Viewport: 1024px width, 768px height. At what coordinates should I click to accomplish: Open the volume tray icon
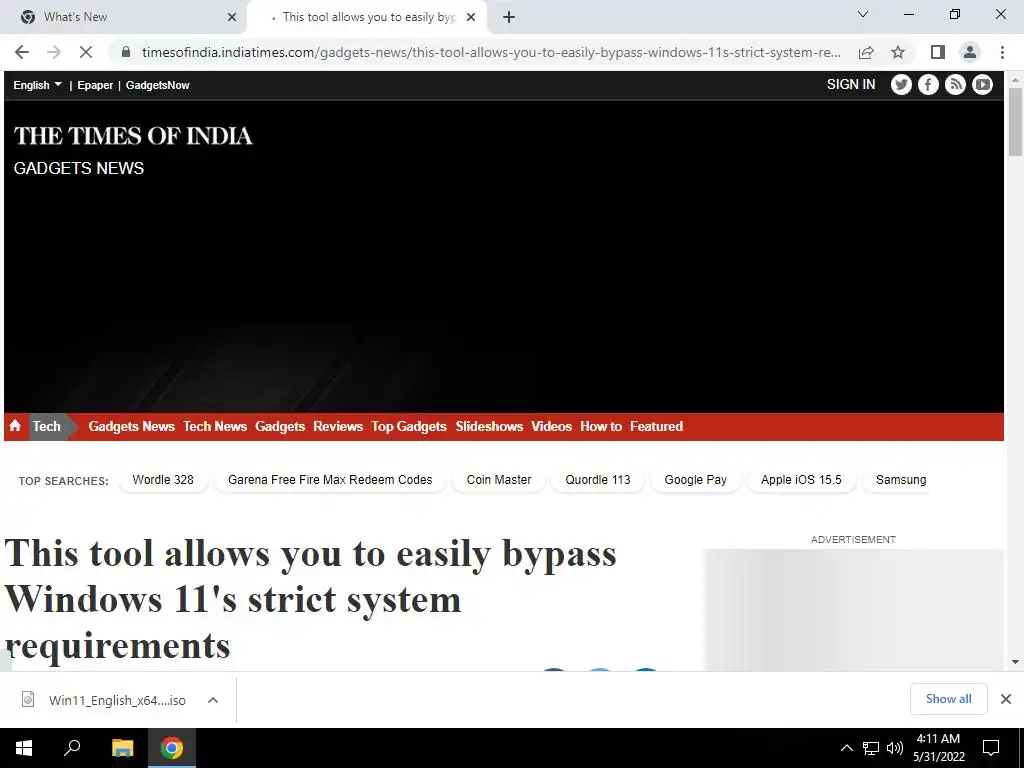click(x=895, y=748)
